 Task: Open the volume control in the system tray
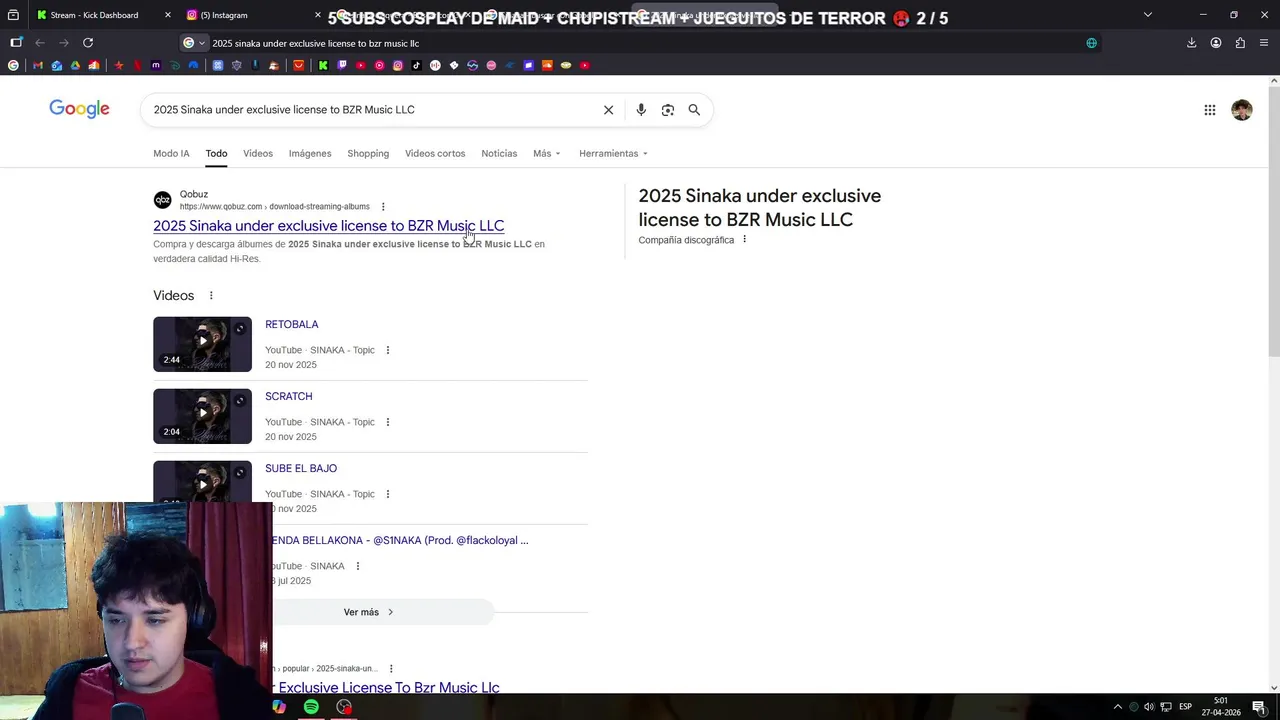1149,707
